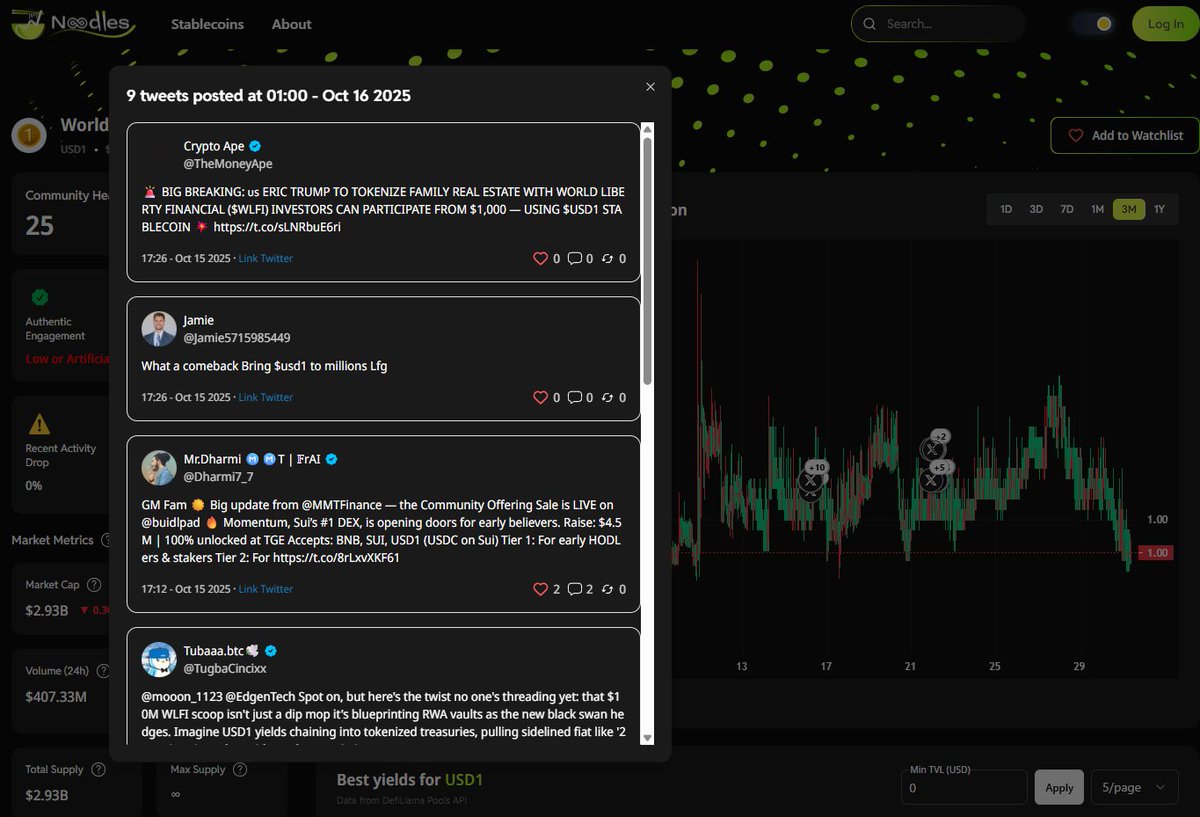Show Max Supply info tooltip icon
This screenshot has height=817, width=1200.
pyautogui.click(x=239, y=770)
